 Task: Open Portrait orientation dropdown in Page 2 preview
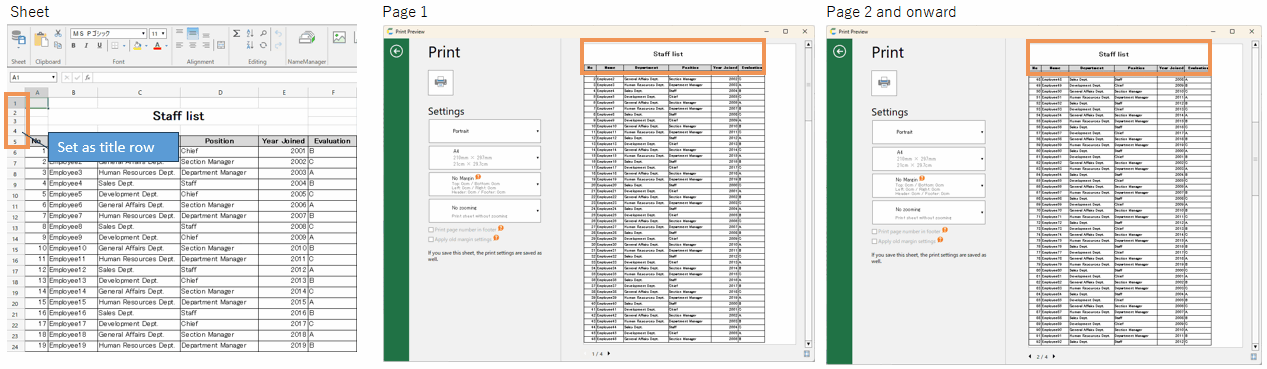coord(928,131)
